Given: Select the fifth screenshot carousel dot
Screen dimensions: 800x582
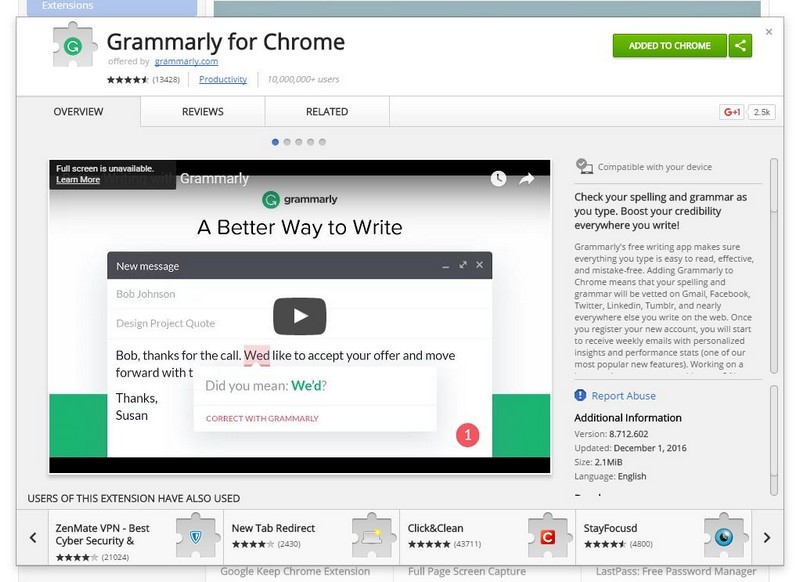Looking at the screenshot, I should (322, 142).
